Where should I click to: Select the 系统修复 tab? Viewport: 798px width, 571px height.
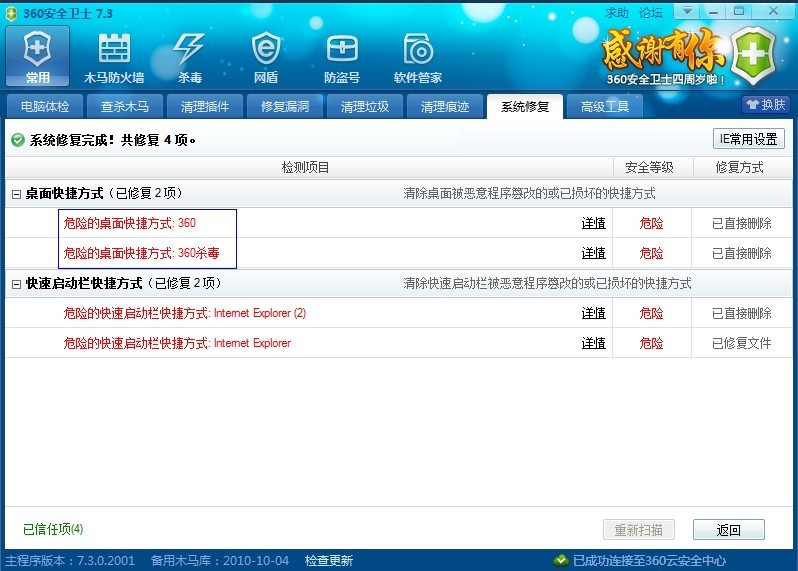click(525, 106)
